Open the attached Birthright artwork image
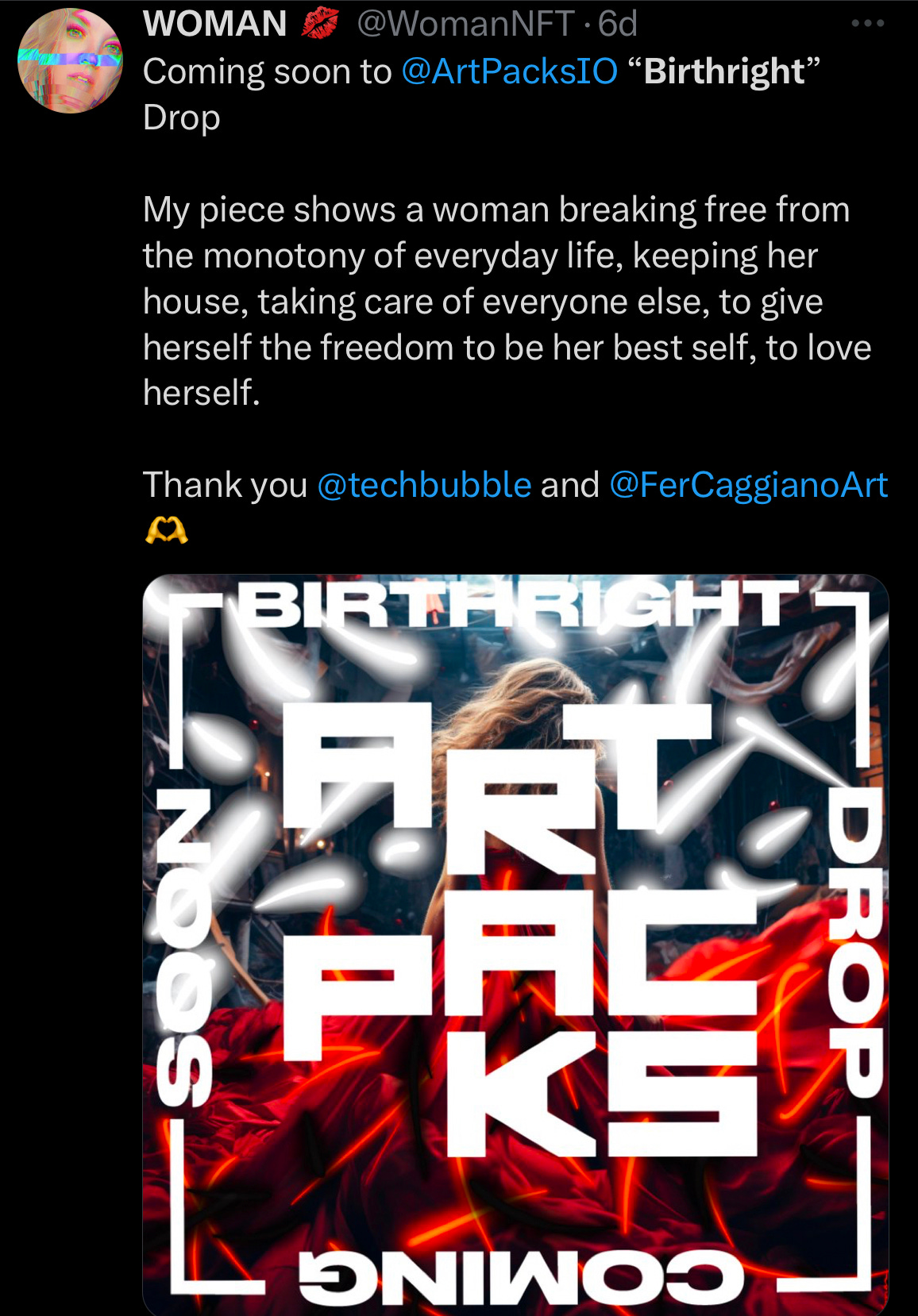918x1316 pixels. pos(515,945)
